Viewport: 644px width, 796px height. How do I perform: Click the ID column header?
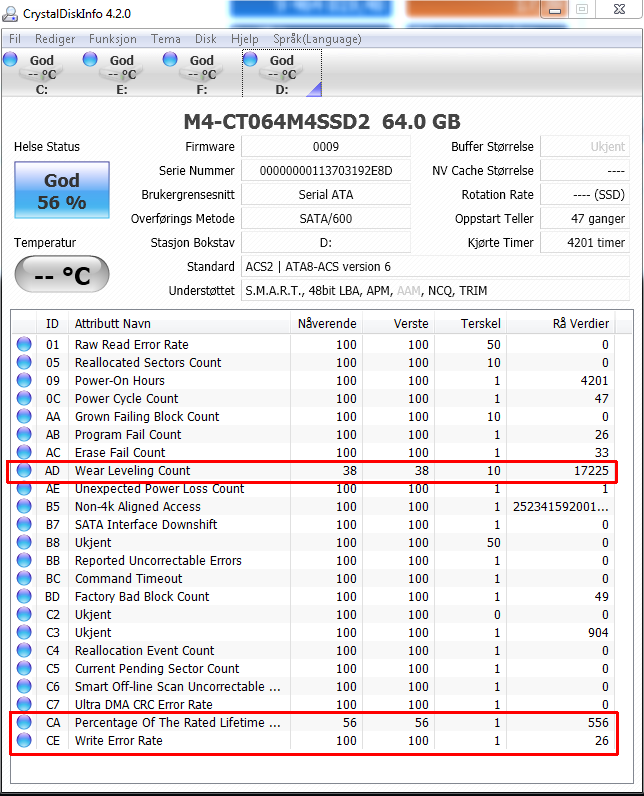click(52, 323)
